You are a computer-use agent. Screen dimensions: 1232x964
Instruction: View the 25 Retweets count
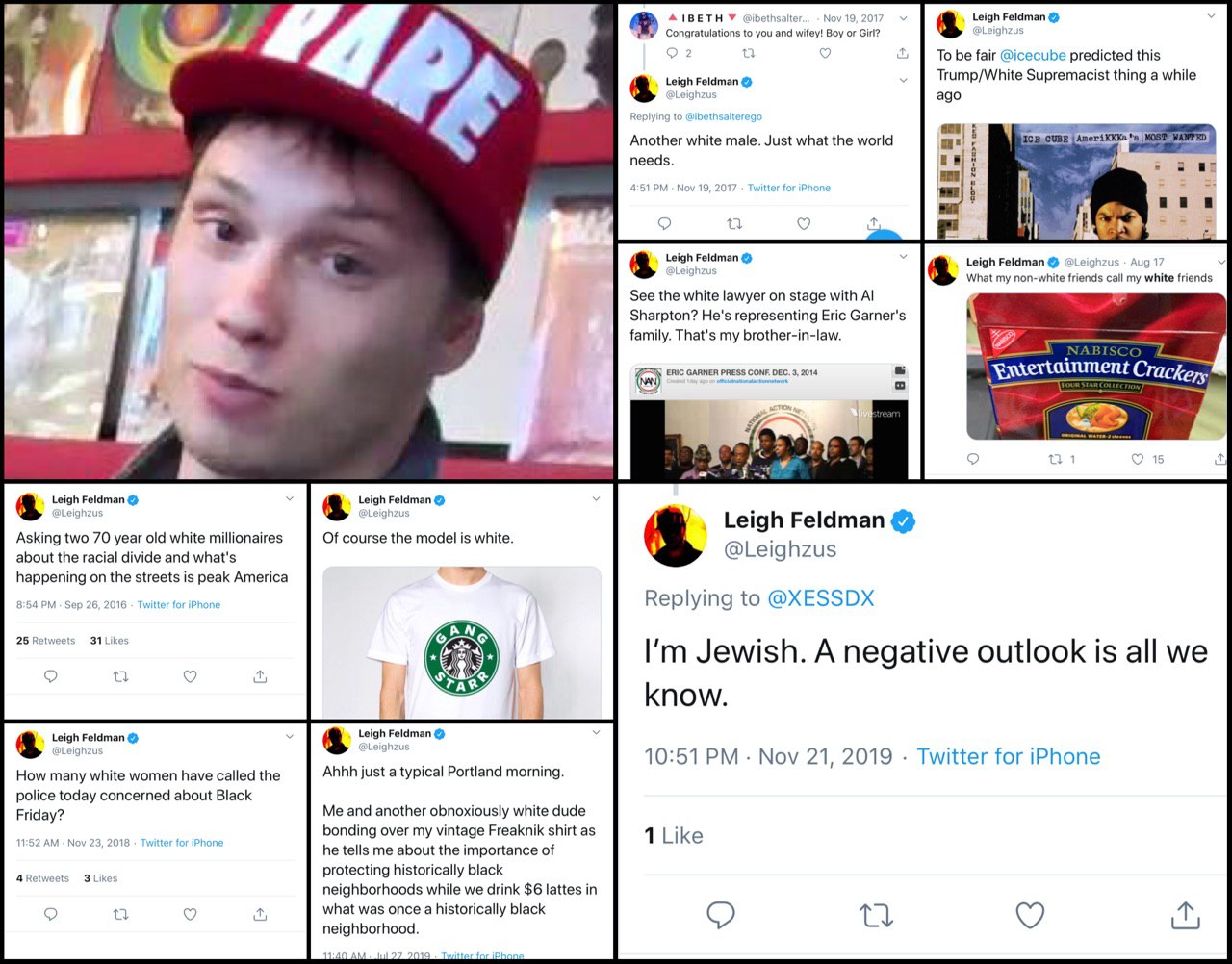pos(45,641)
